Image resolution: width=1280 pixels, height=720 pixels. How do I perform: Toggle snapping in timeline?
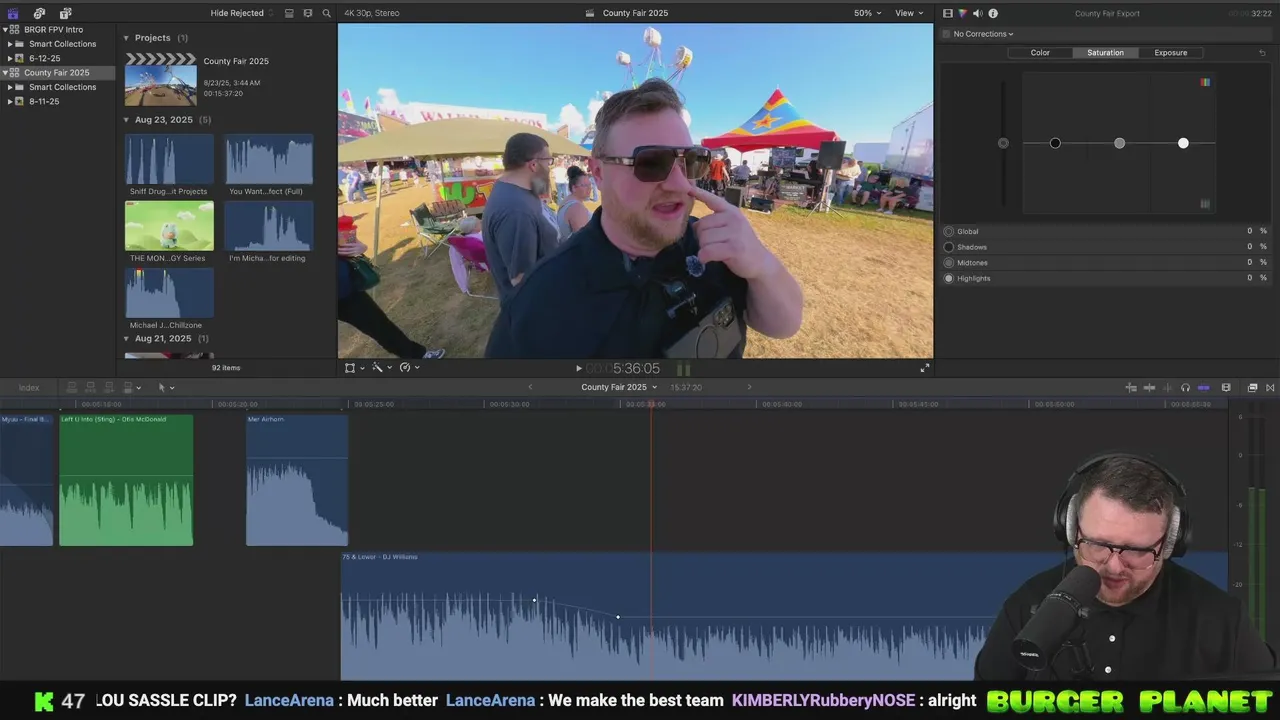(1204, 387)
